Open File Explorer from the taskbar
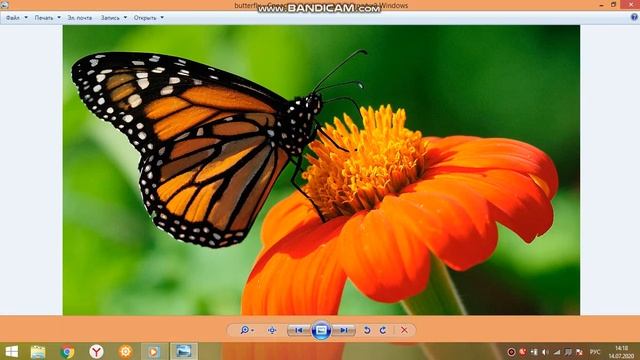Image resolution: width=640 pixels, height=360 pixels. (38, 351)
